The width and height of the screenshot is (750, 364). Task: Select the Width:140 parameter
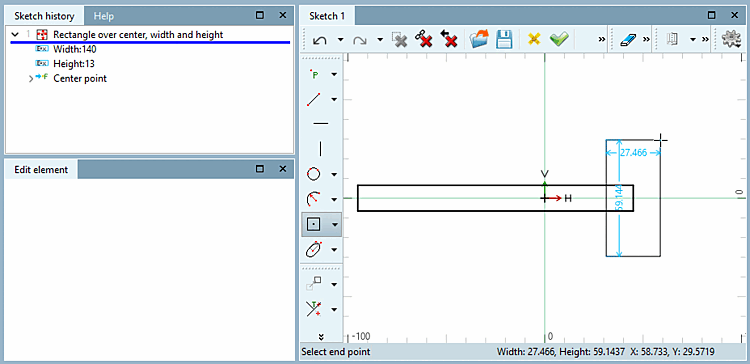(x=75, y=49)
